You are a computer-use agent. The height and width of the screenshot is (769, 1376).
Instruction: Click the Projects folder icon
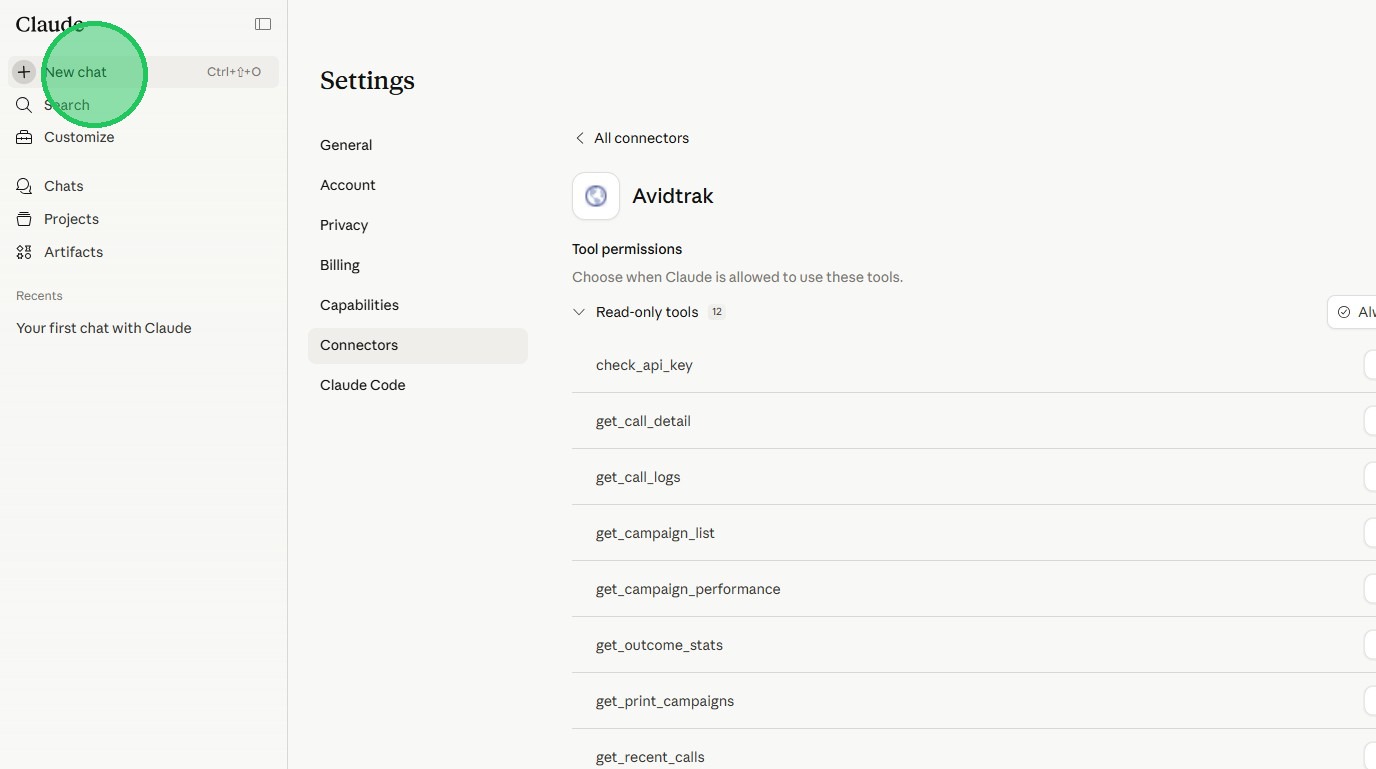[x=24, y=219]
